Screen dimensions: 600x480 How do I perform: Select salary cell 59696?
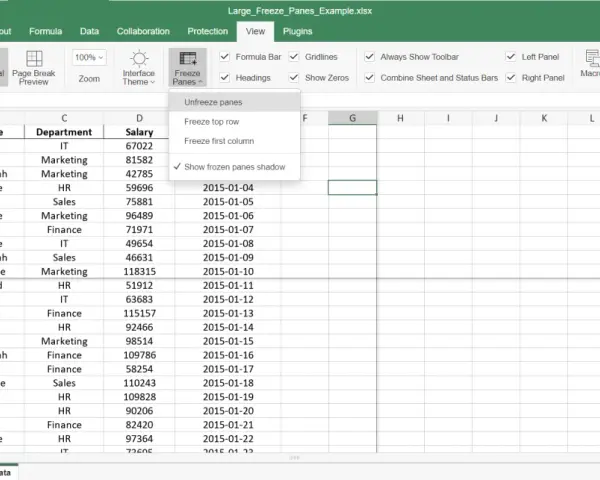coord(139,188)
